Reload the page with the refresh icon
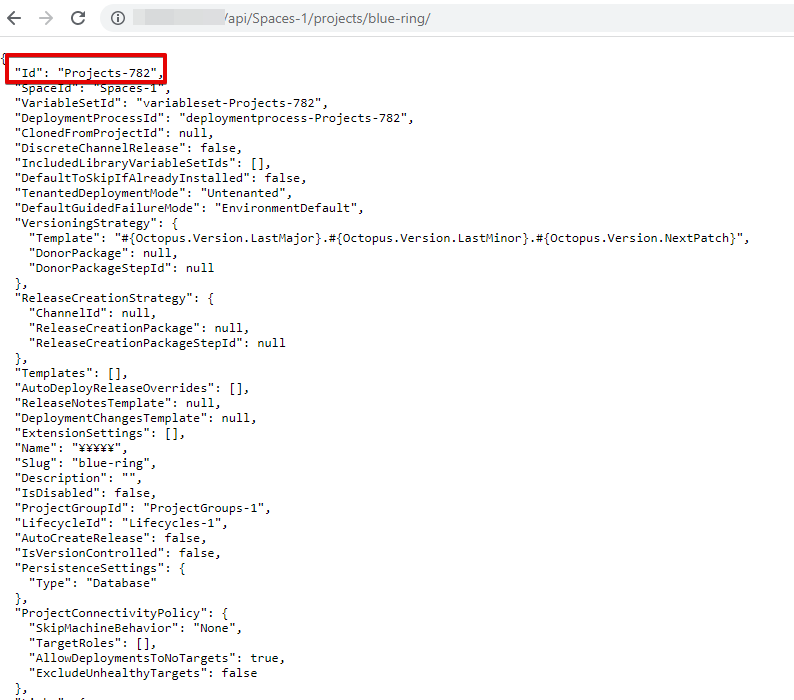794x700 pixels. click(78, 18)
